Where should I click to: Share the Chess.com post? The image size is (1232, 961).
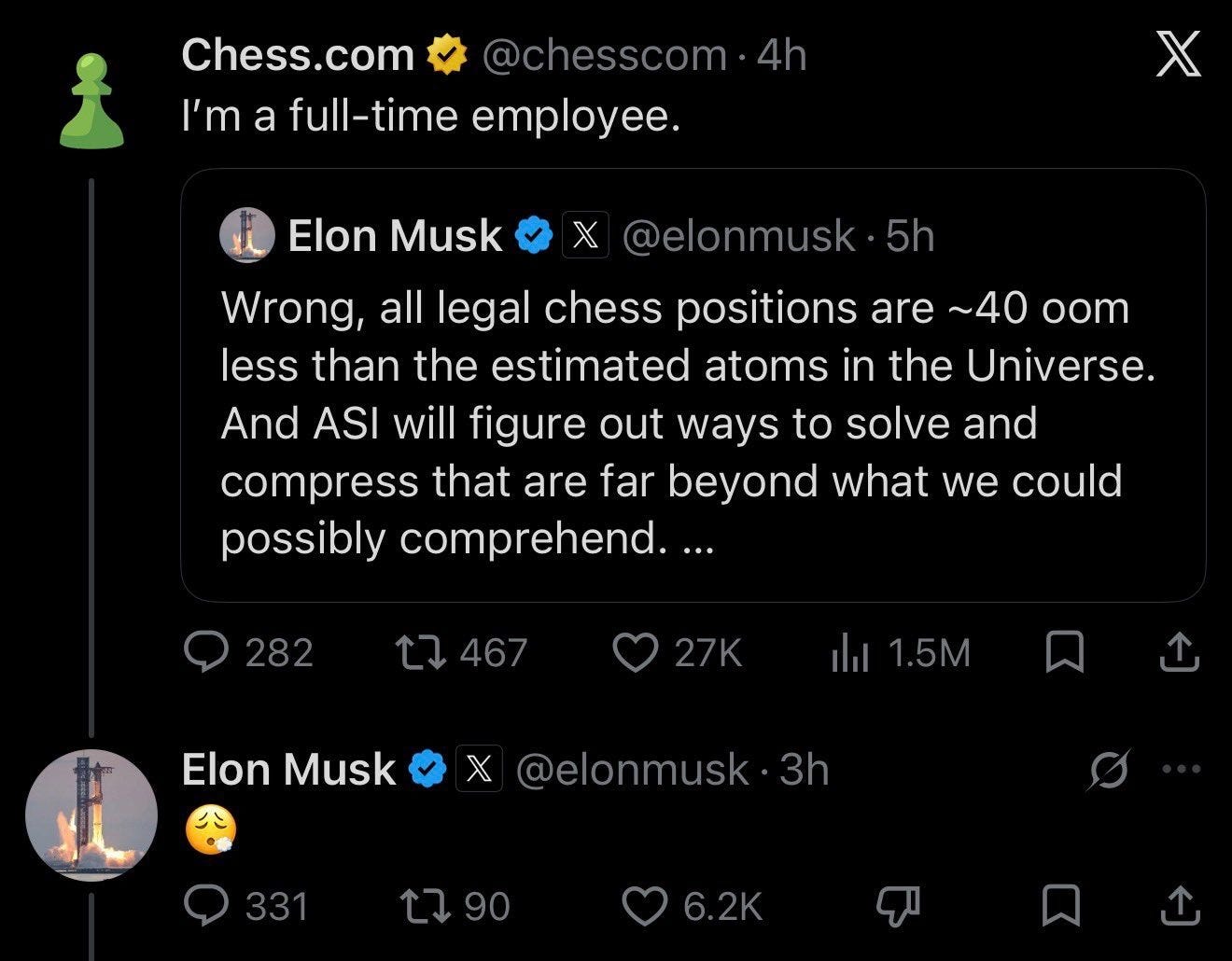(1179, 652)
